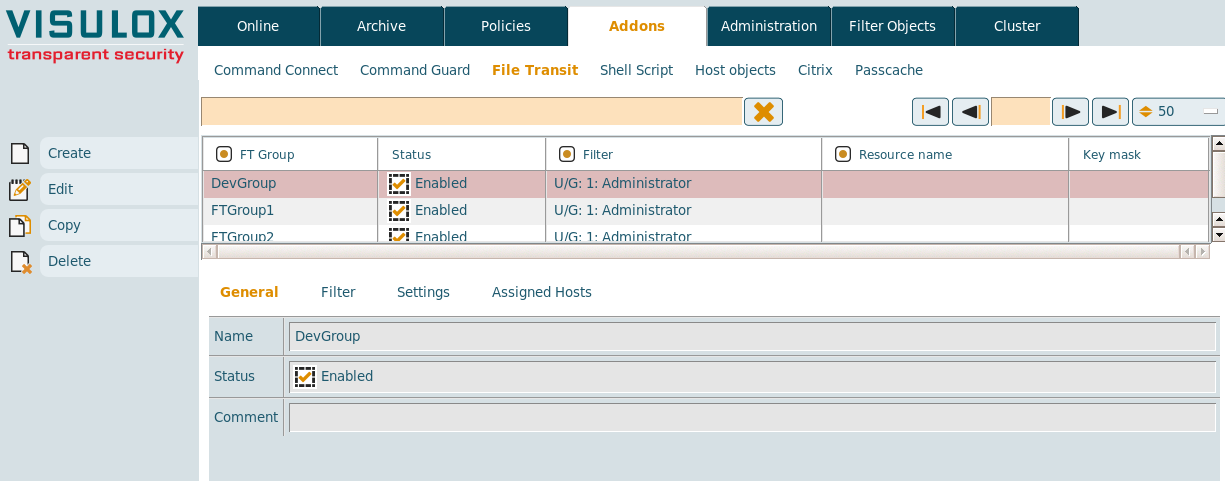
Task: Toggle Enabled checkbox in DevGroup row
Action: (x=399, y=184)
